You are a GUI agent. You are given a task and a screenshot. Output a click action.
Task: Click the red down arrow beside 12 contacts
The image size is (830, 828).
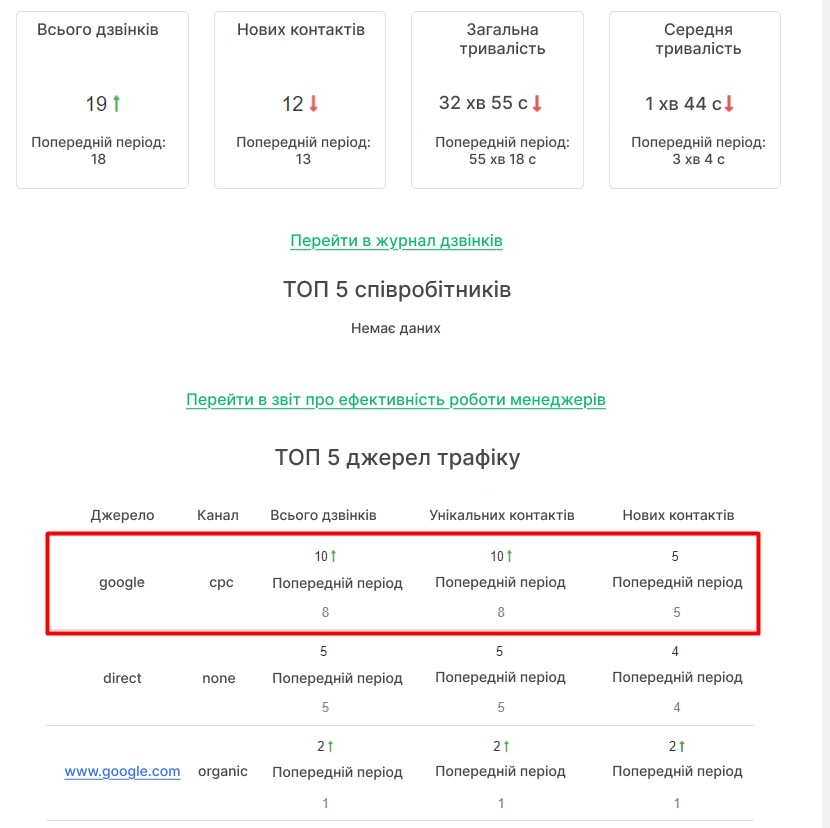pos(313,103)
